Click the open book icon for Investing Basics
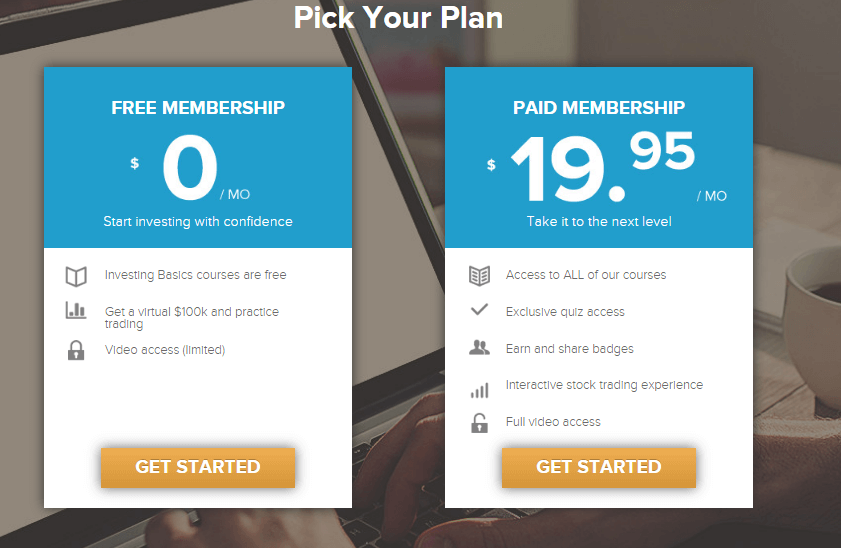 [76, 276]
